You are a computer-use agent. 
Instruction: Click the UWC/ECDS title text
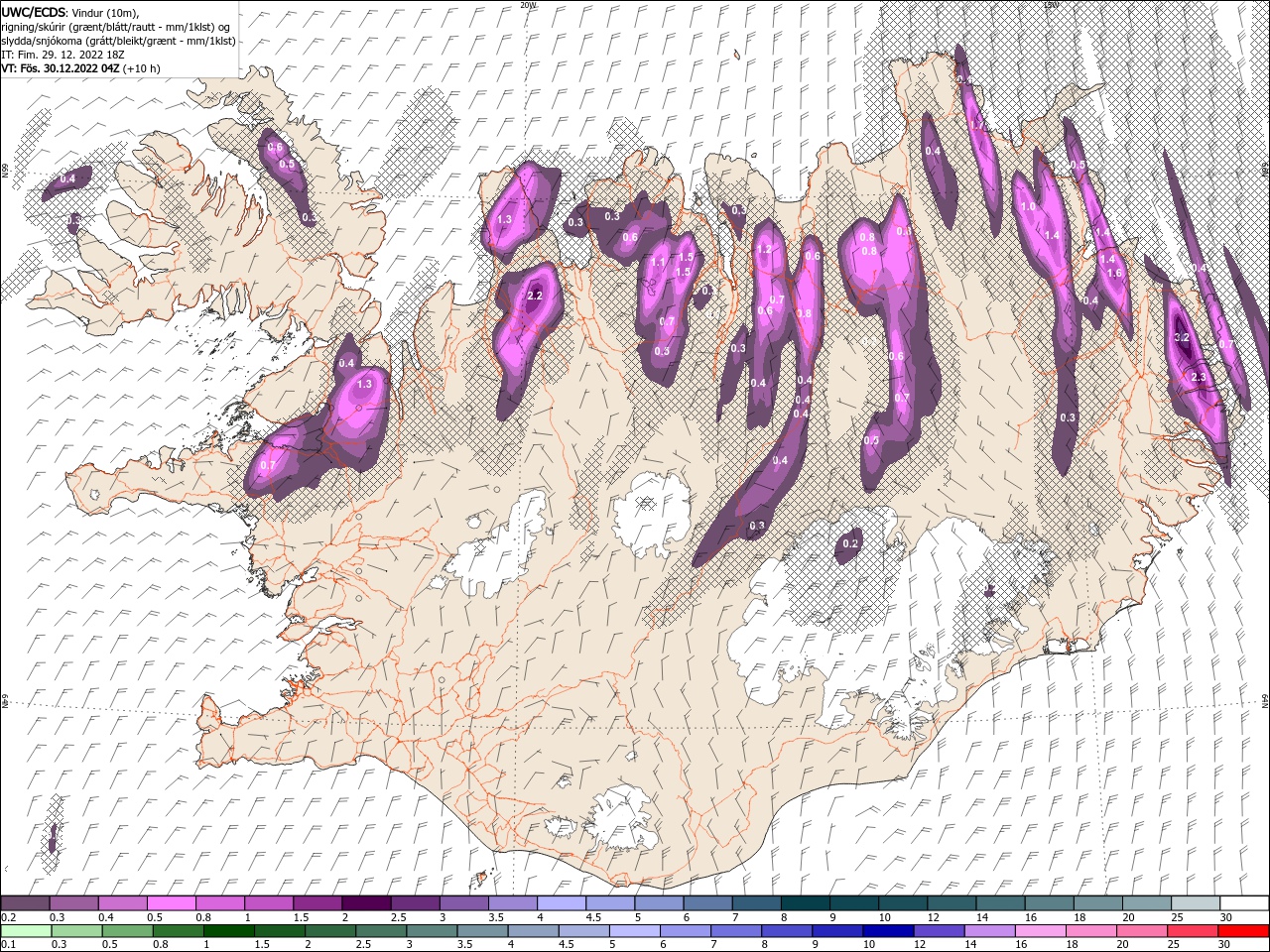(33, 12)
